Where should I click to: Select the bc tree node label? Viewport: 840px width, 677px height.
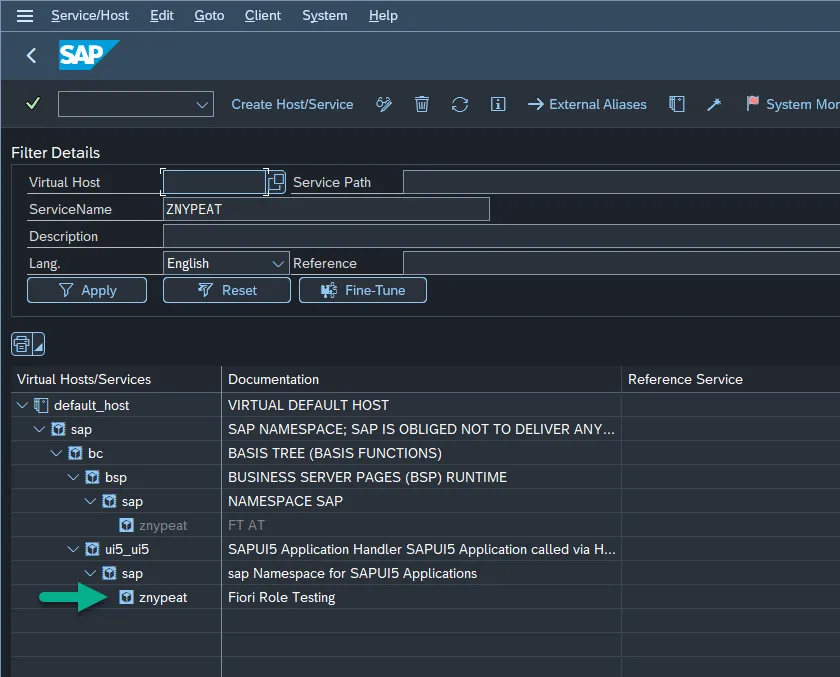coord(95,453)
